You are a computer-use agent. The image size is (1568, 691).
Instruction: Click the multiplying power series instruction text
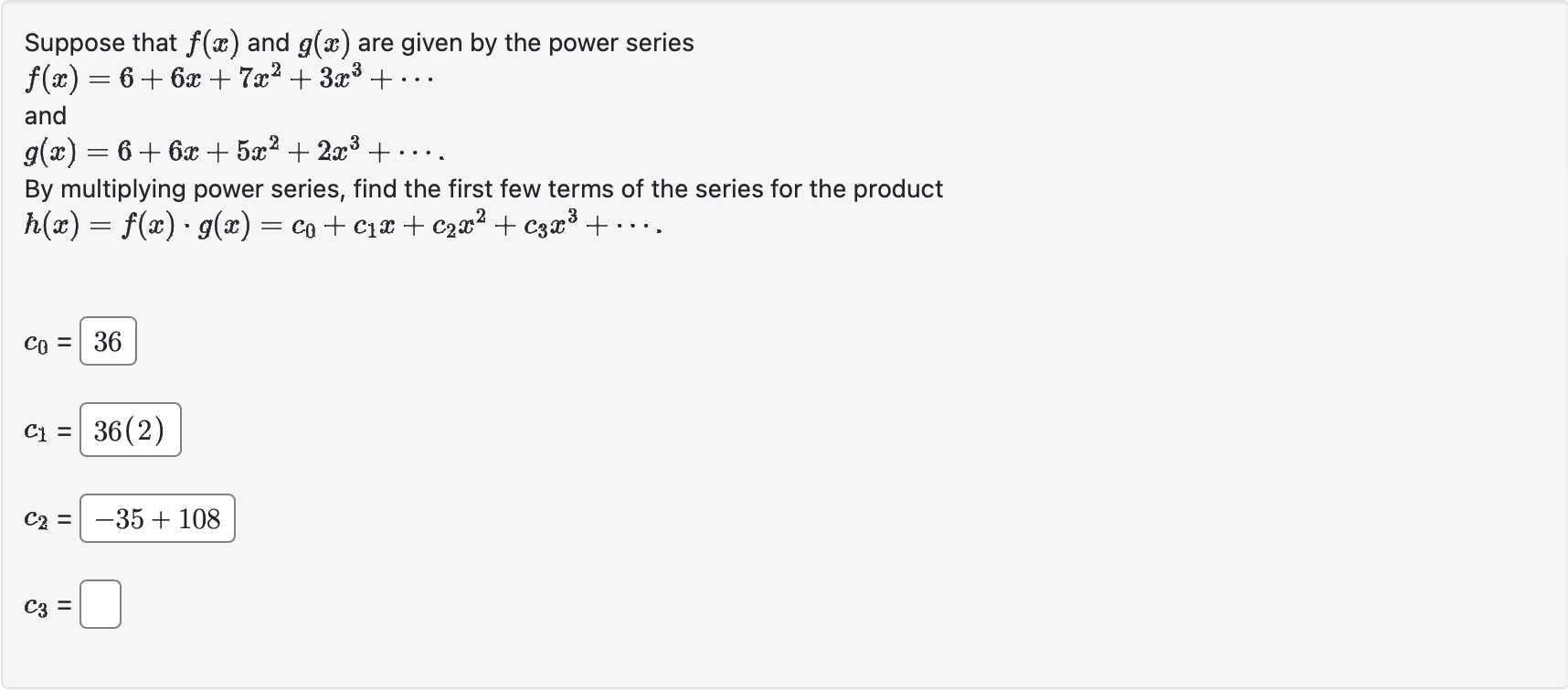482,189
